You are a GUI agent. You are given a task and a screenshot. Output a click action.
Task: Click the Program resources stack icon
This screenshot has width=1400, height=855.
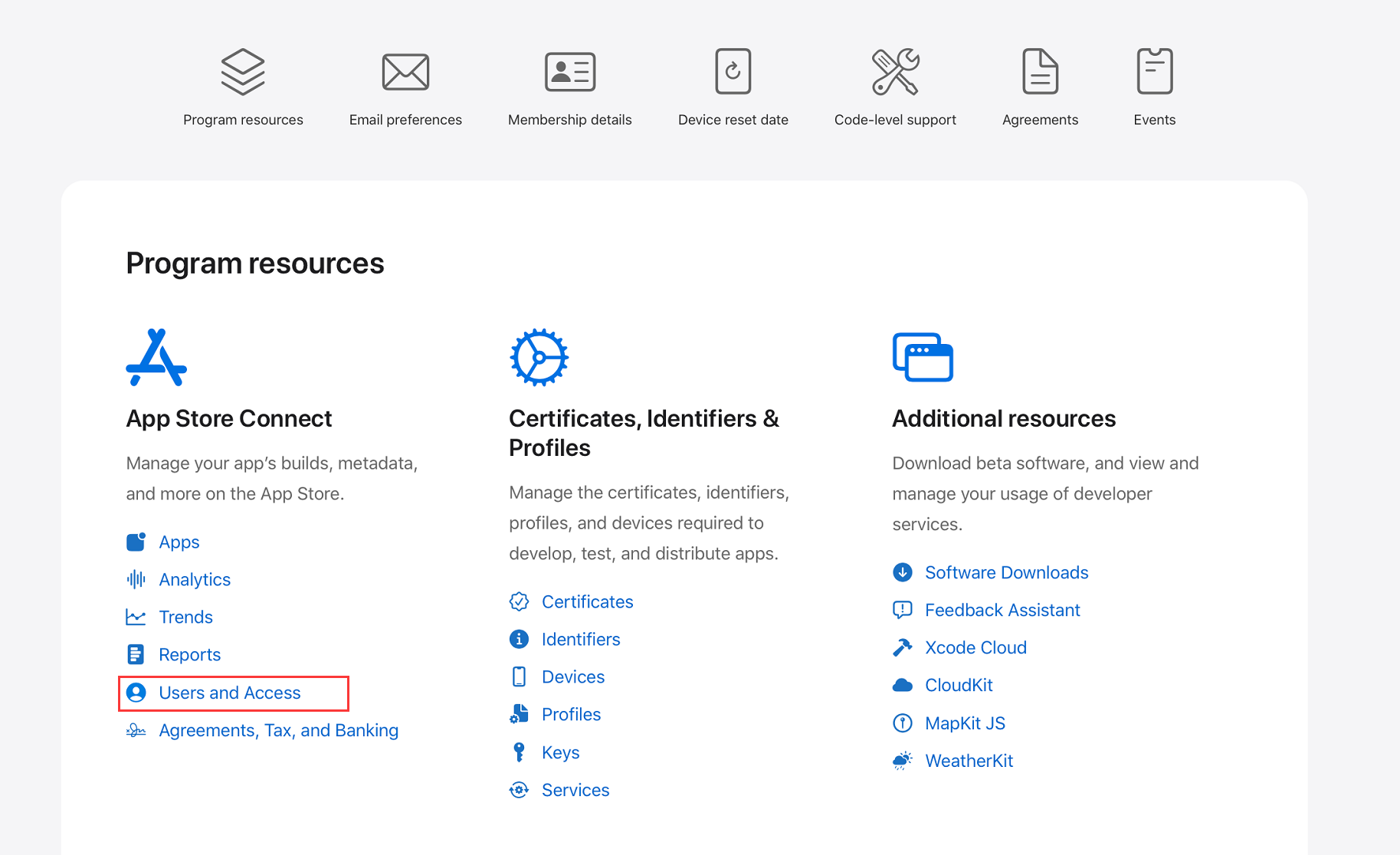[243, 72]
